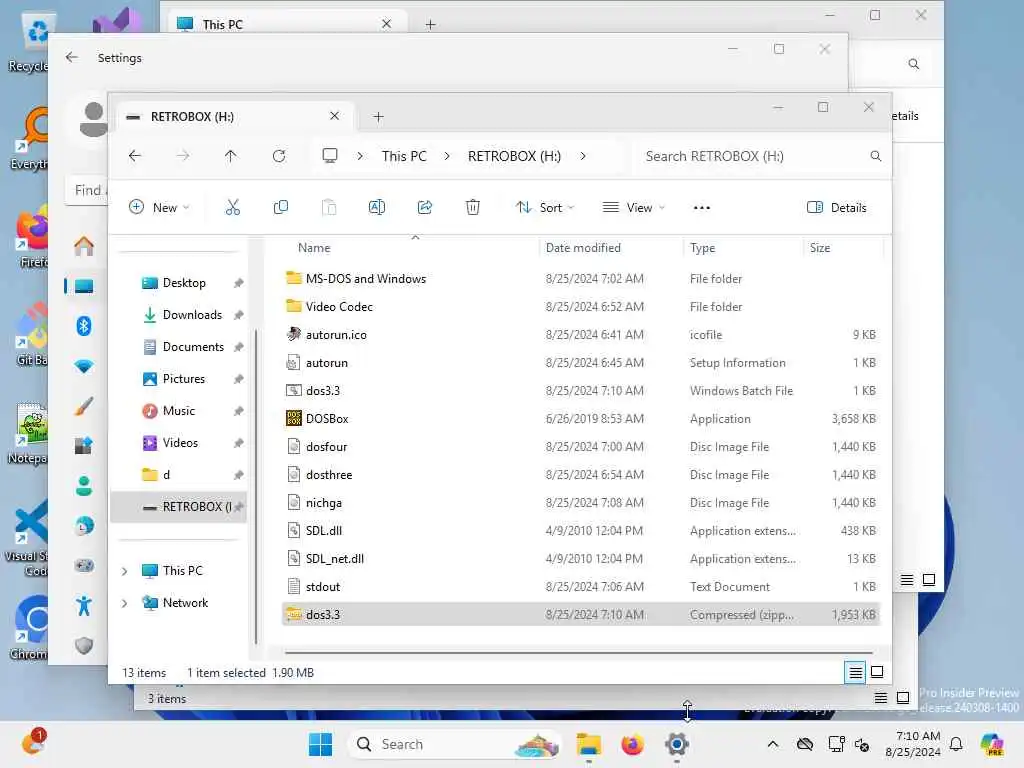Click the Share icon in toolbar
The image size is (1024, 768).
pyautogui.click(x=424, y=208)
